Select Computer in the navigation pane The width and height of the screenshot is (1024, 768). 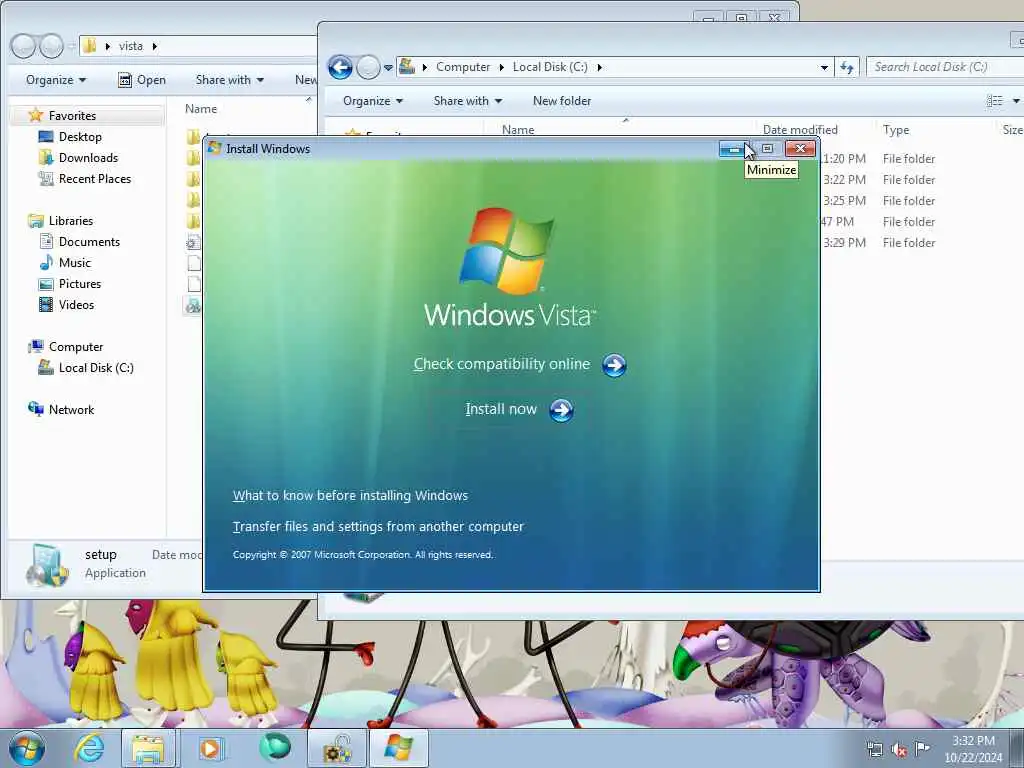pyautogui.click(x=76, y=347)
